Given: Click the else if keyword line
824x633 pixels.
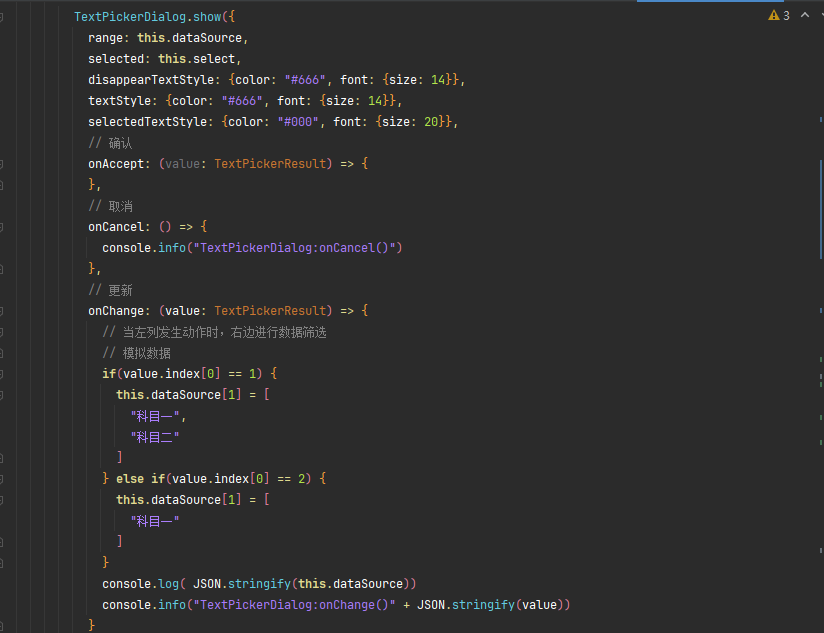Looking at the screenshot, I should [x=214, y=479].
